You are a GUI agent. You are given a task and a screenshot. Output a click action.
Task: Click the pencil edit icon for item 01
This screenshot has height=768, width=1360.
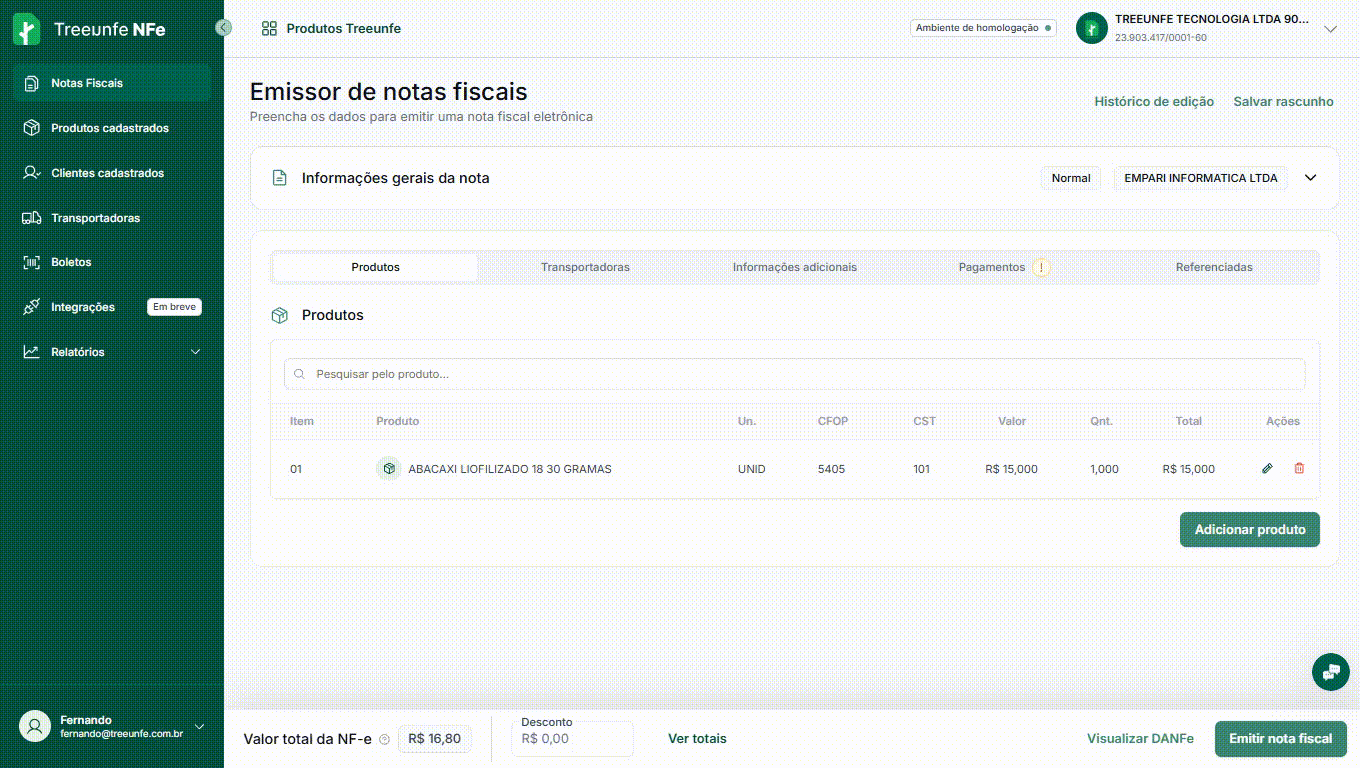point(1267,468)
